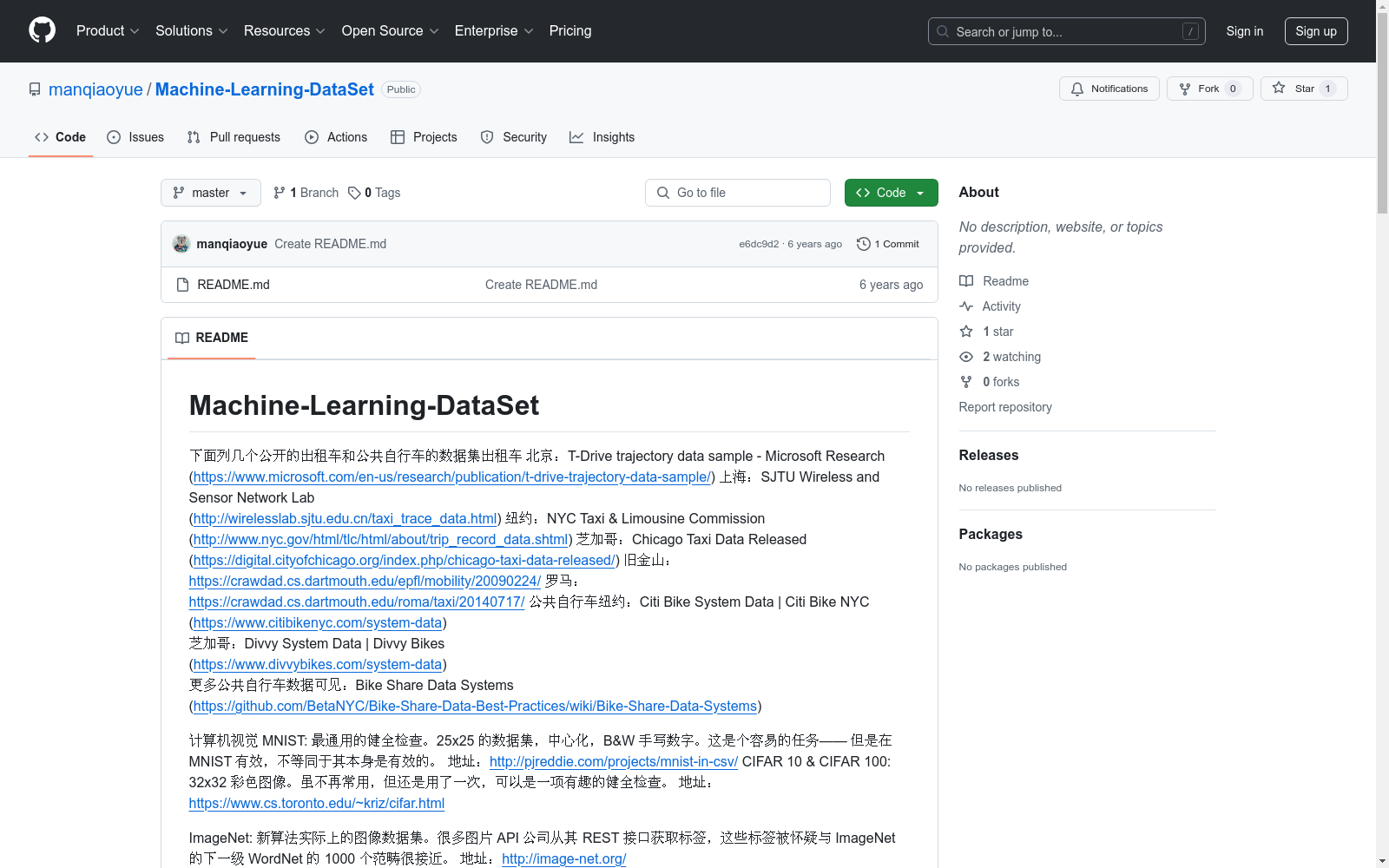Open the nyc.gov trip record data link
1389x868 pixels.
[380, 539]
